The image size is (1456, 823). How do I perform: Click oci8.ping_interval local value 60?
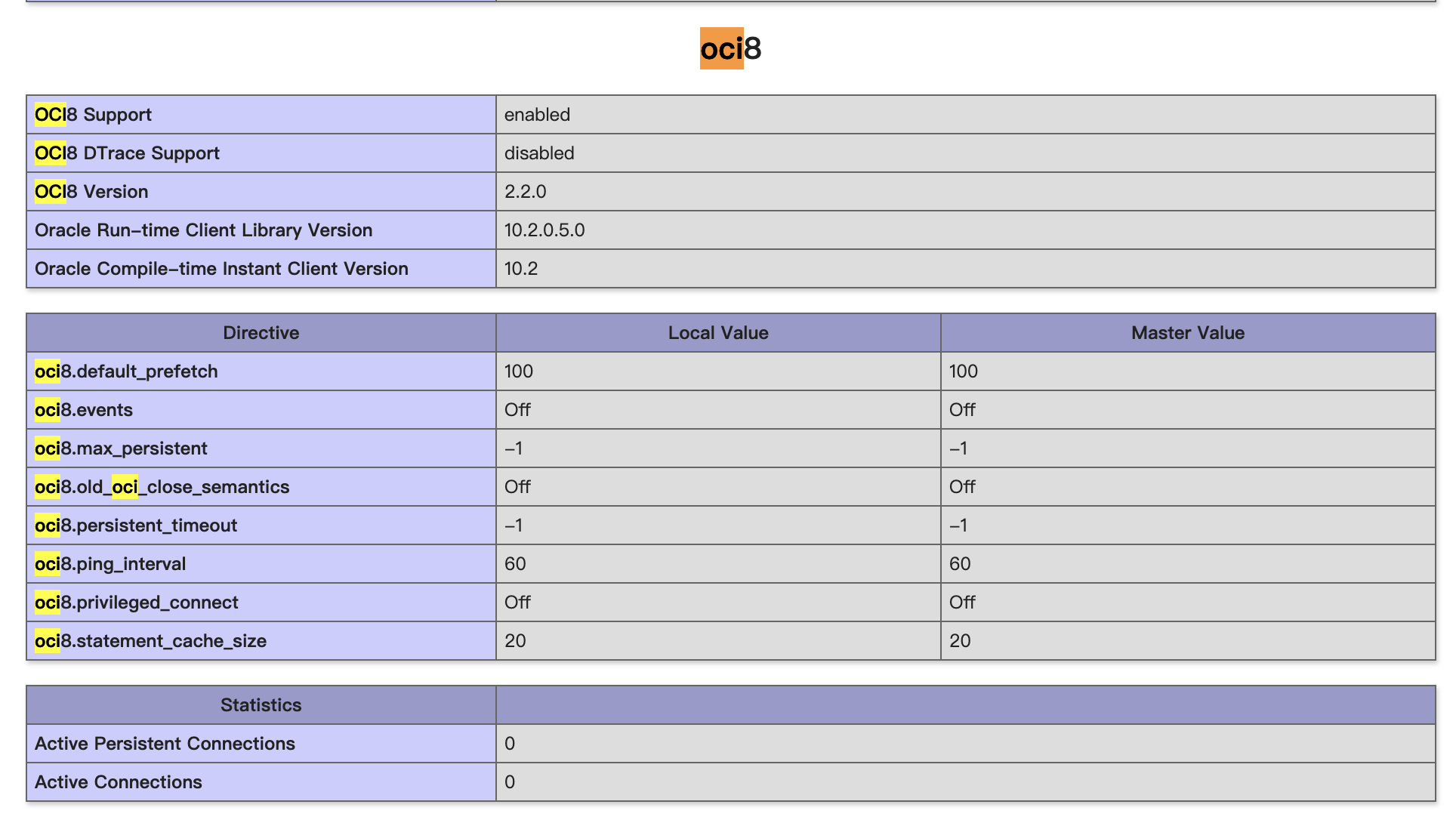(515, 564)
